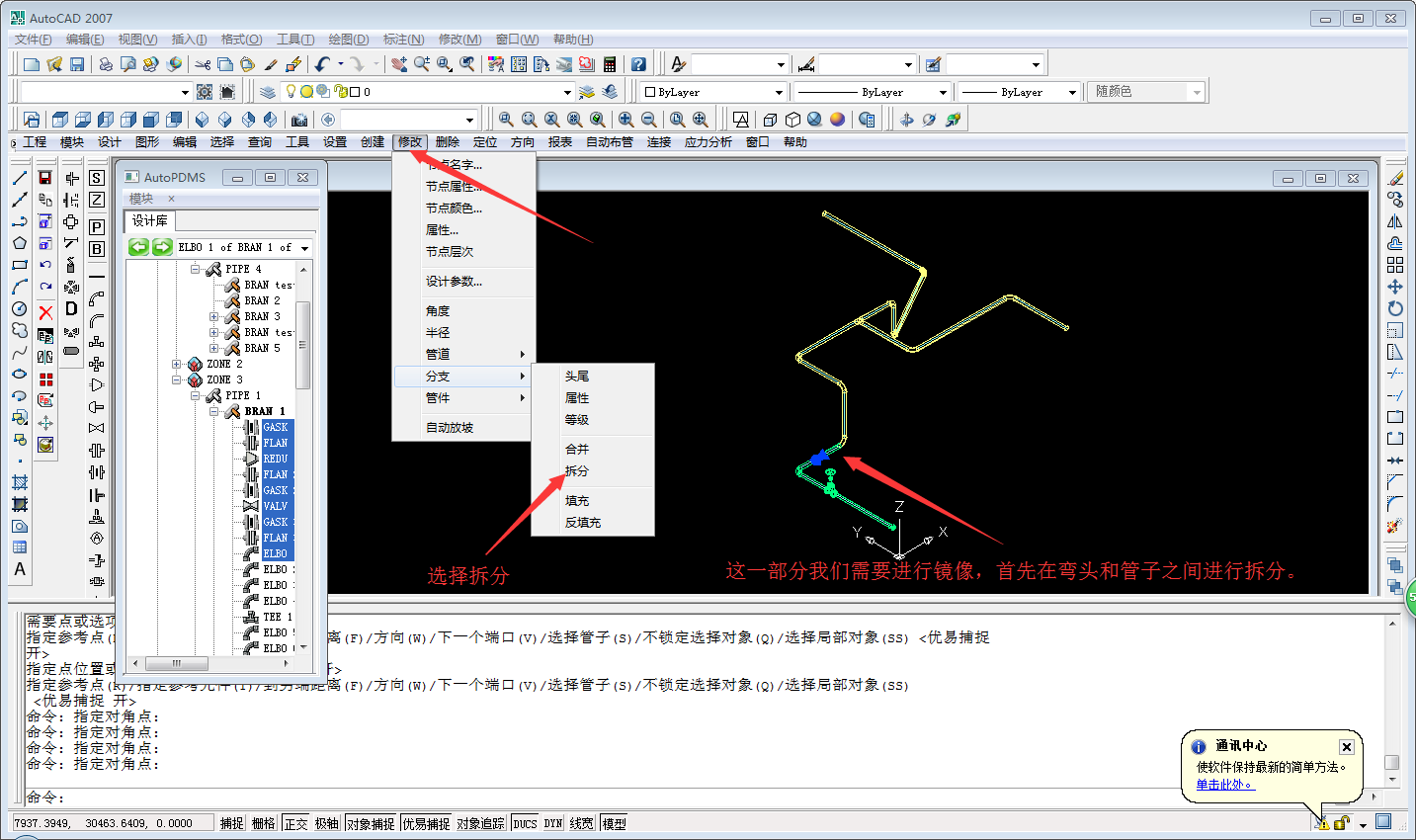
Task: Click the green forward arrow in AutoPDMS
Action: [162, 247]
